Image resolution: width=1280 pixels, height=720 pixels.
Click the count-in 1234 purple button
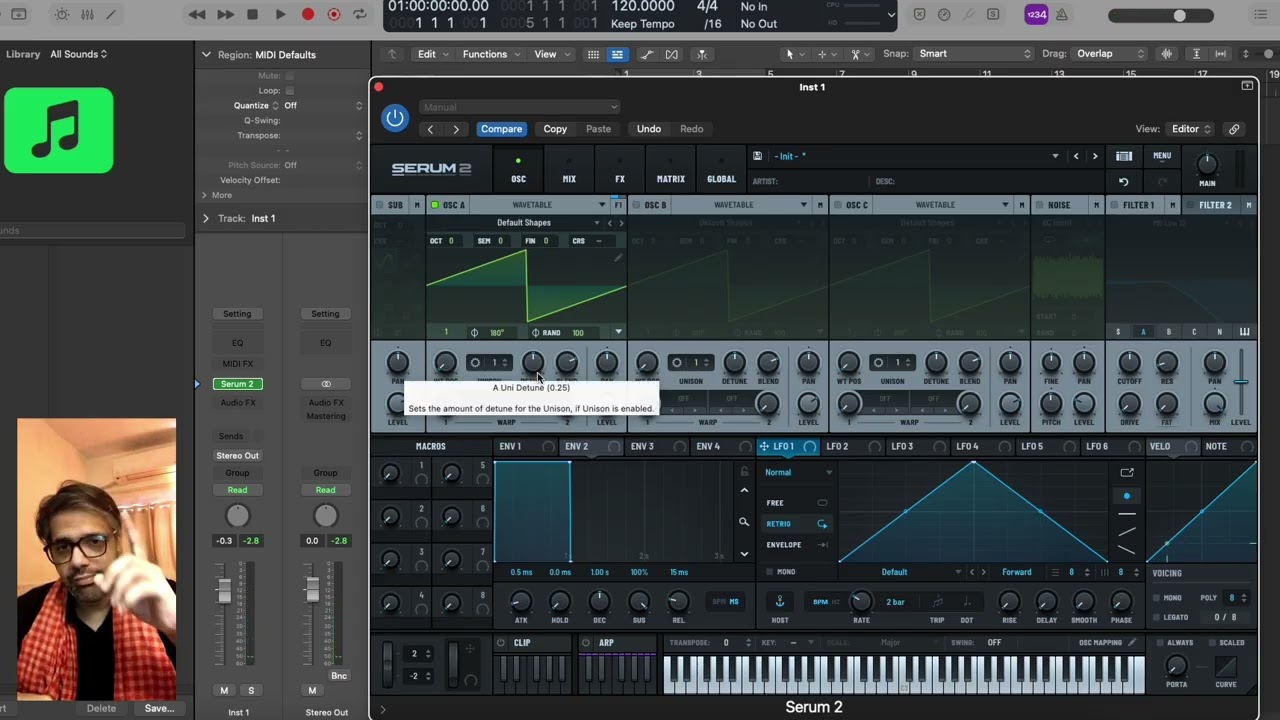click(1037, 15)
